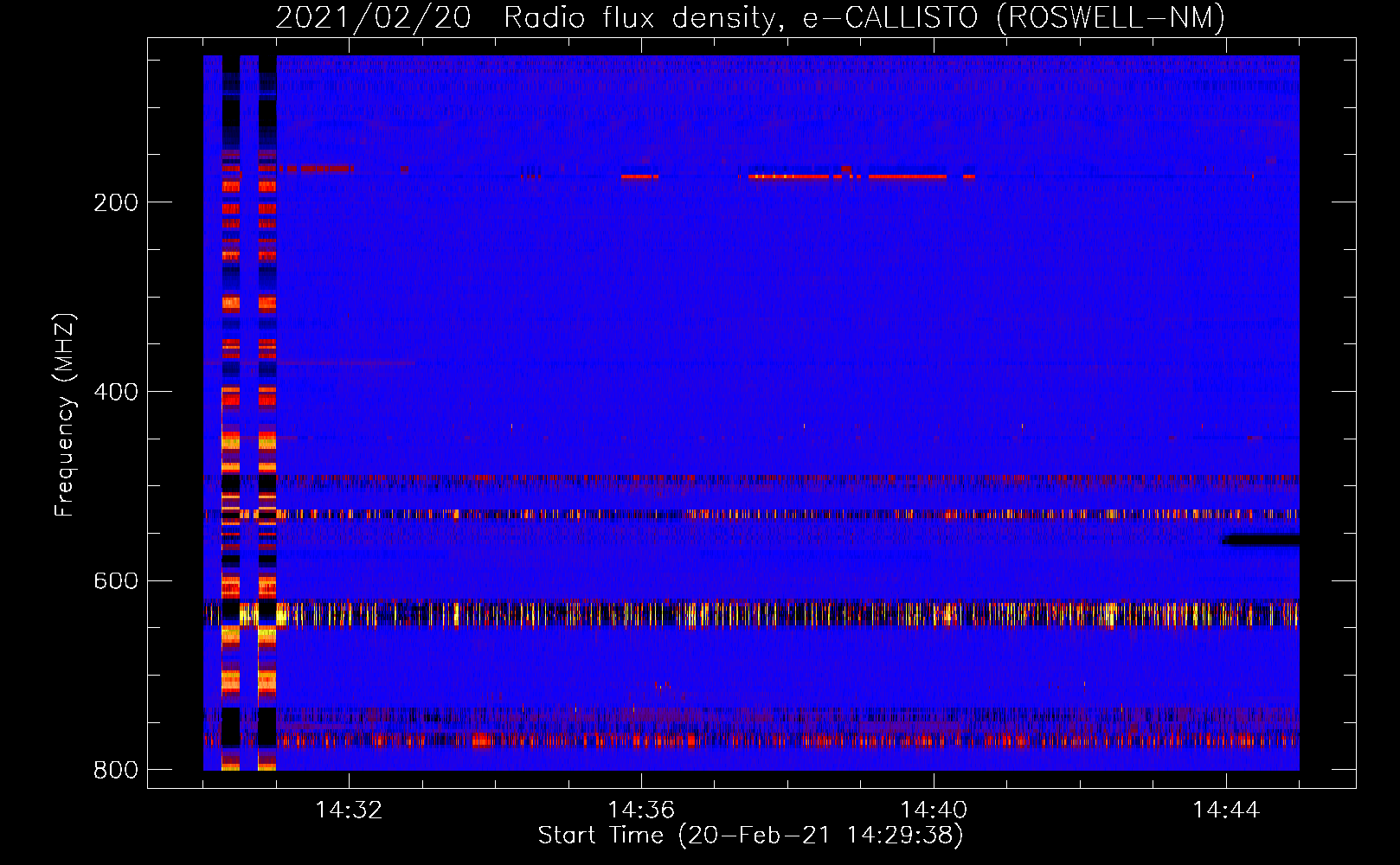Click the black dropout bar near 14:44

pyautogui.click(x=1260, y=541)
